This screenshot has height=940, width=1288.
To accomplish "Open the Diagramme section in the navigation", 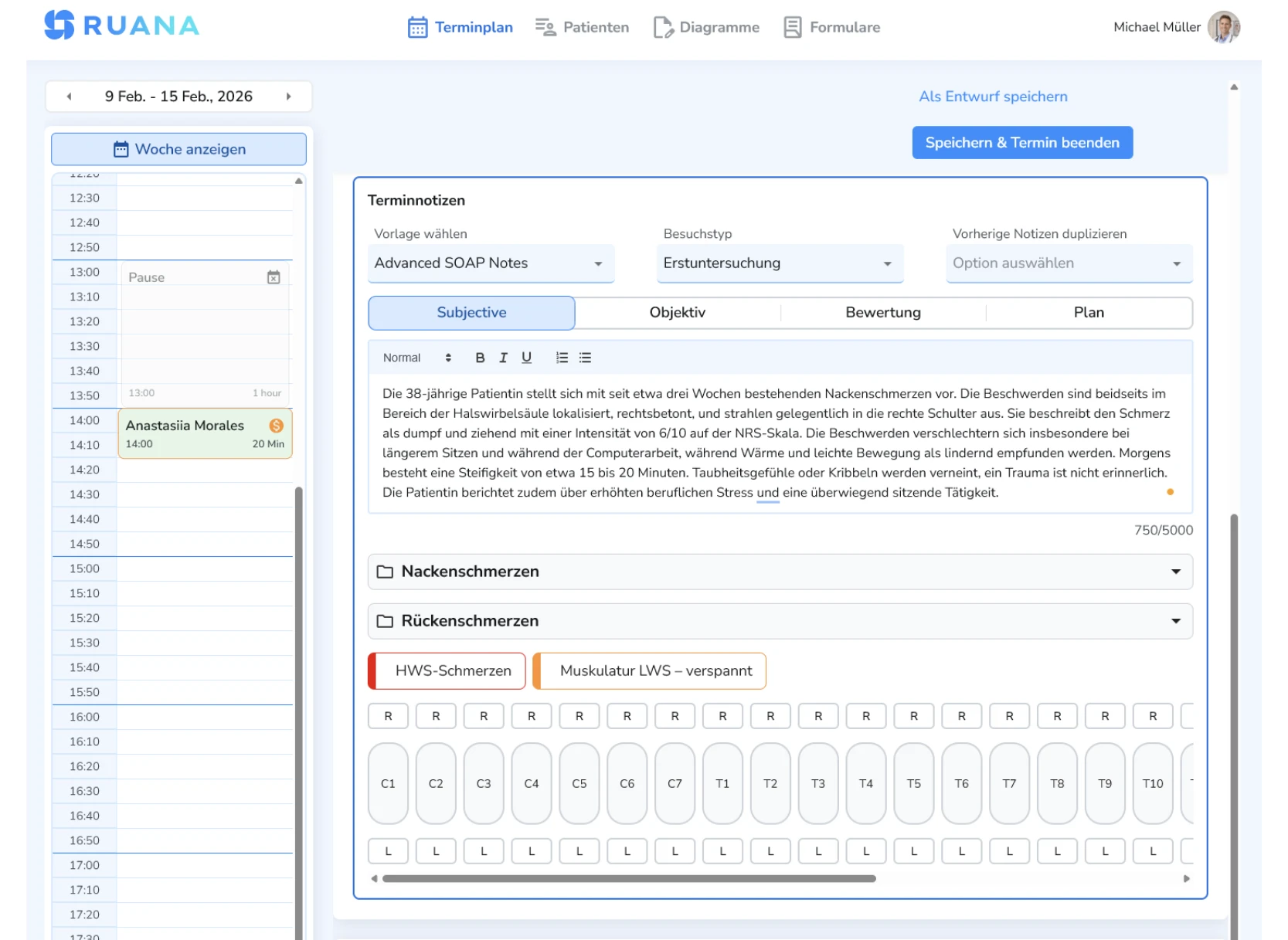I will point(705,27).
